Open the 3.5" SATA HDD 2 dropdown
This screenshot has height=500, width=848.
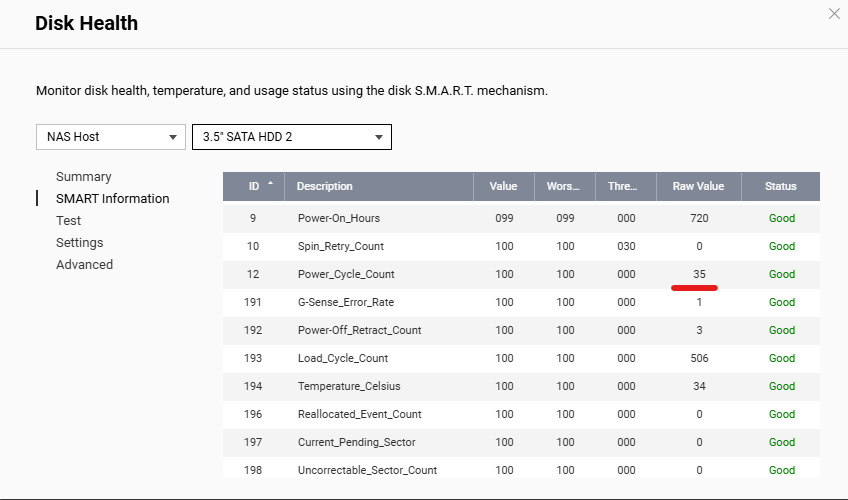coord(291,137)
